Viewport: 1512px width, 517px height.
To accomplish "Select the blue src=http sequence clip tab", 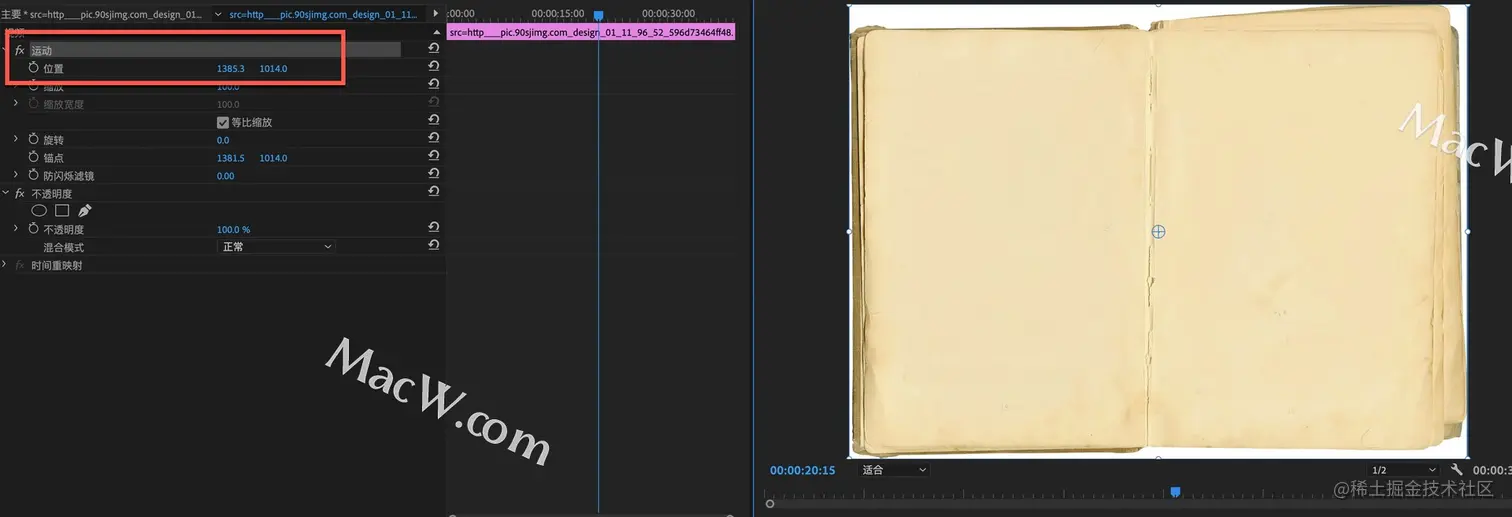I will pos(324,15).
